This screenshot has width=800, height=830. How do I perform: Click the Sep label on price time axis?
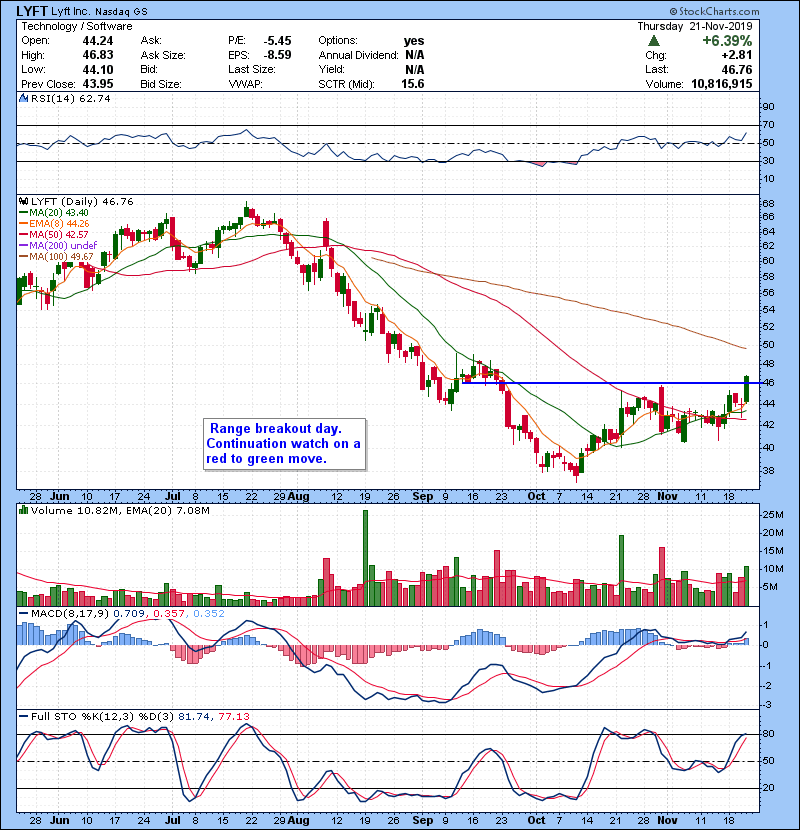point(423,497)
